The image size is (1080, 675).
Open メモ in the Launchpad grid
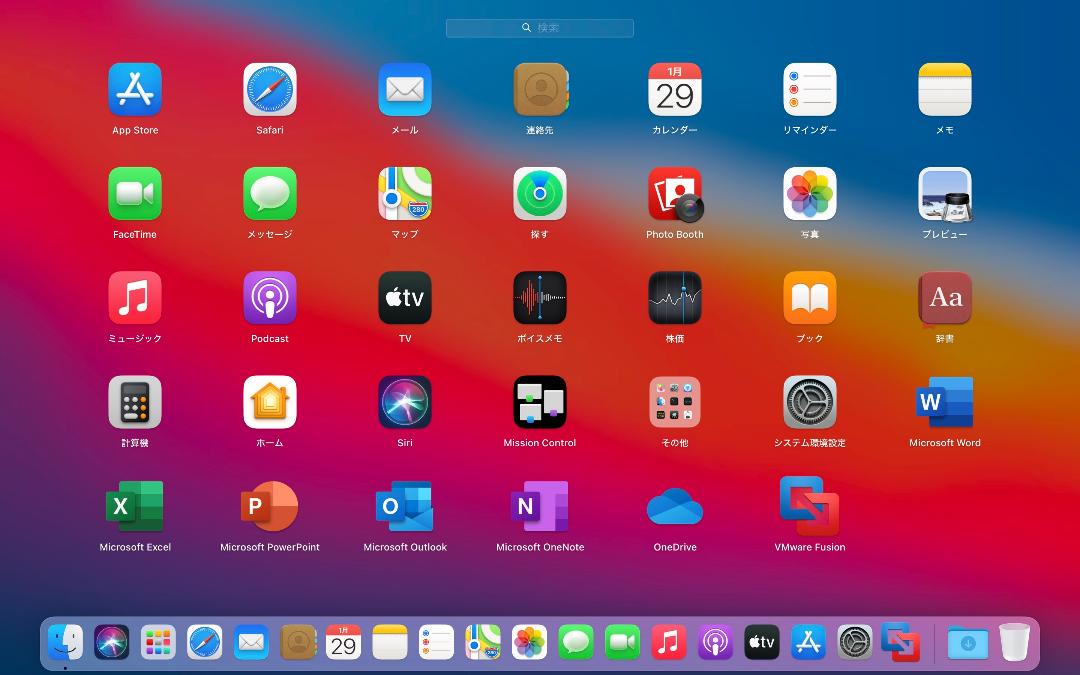click(945, 90)
